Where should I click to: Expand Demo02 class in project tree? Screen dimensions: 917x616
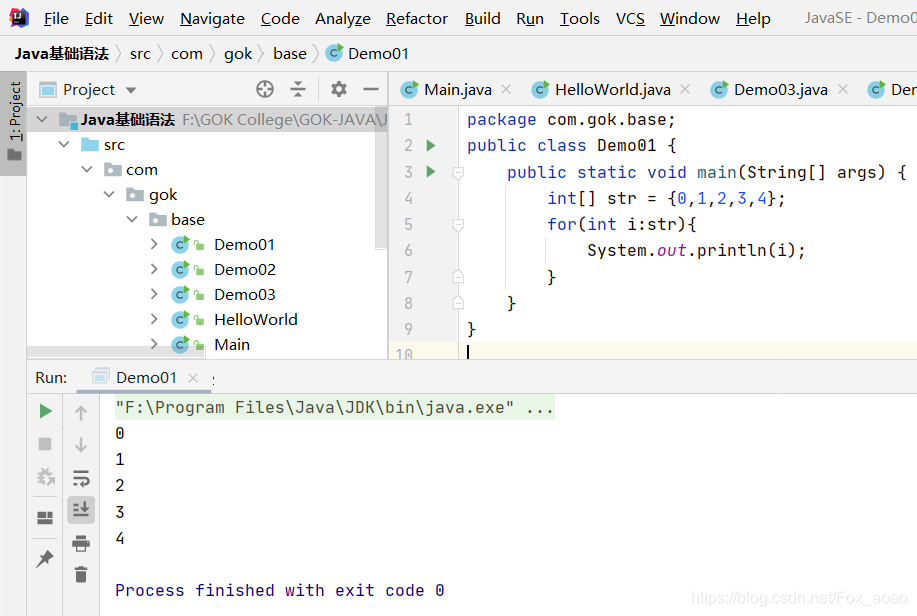(x=154, y=269)
